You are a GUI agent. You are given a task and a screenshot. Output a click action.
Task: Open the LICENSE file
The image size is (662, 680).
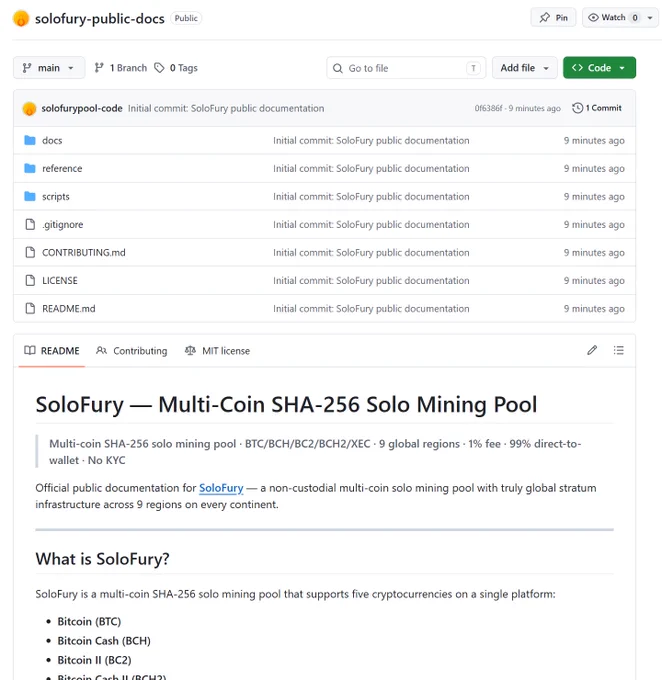(x=60, y=281)
